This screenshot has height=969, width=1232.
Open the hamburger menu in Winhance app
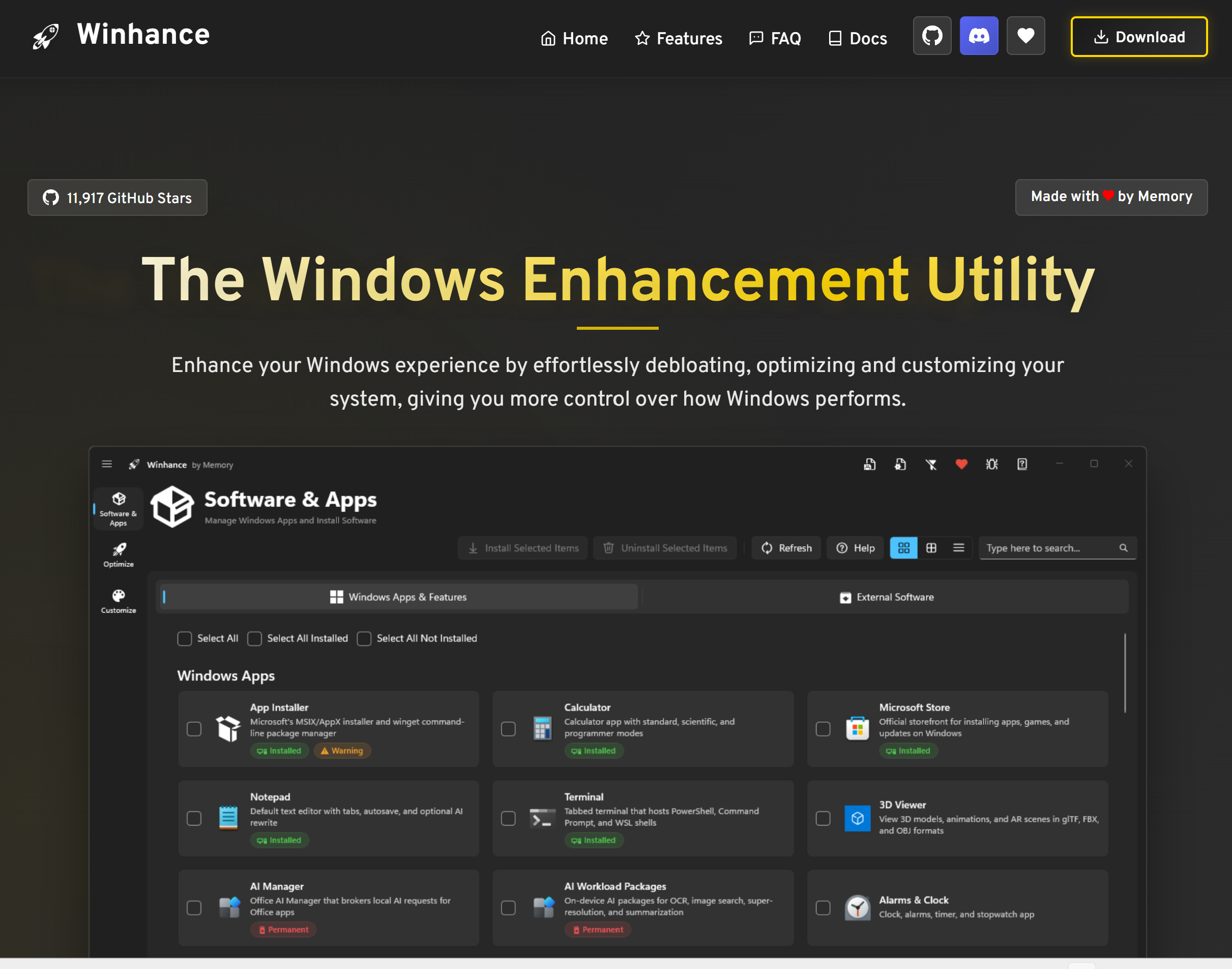[x=107, y=464]
